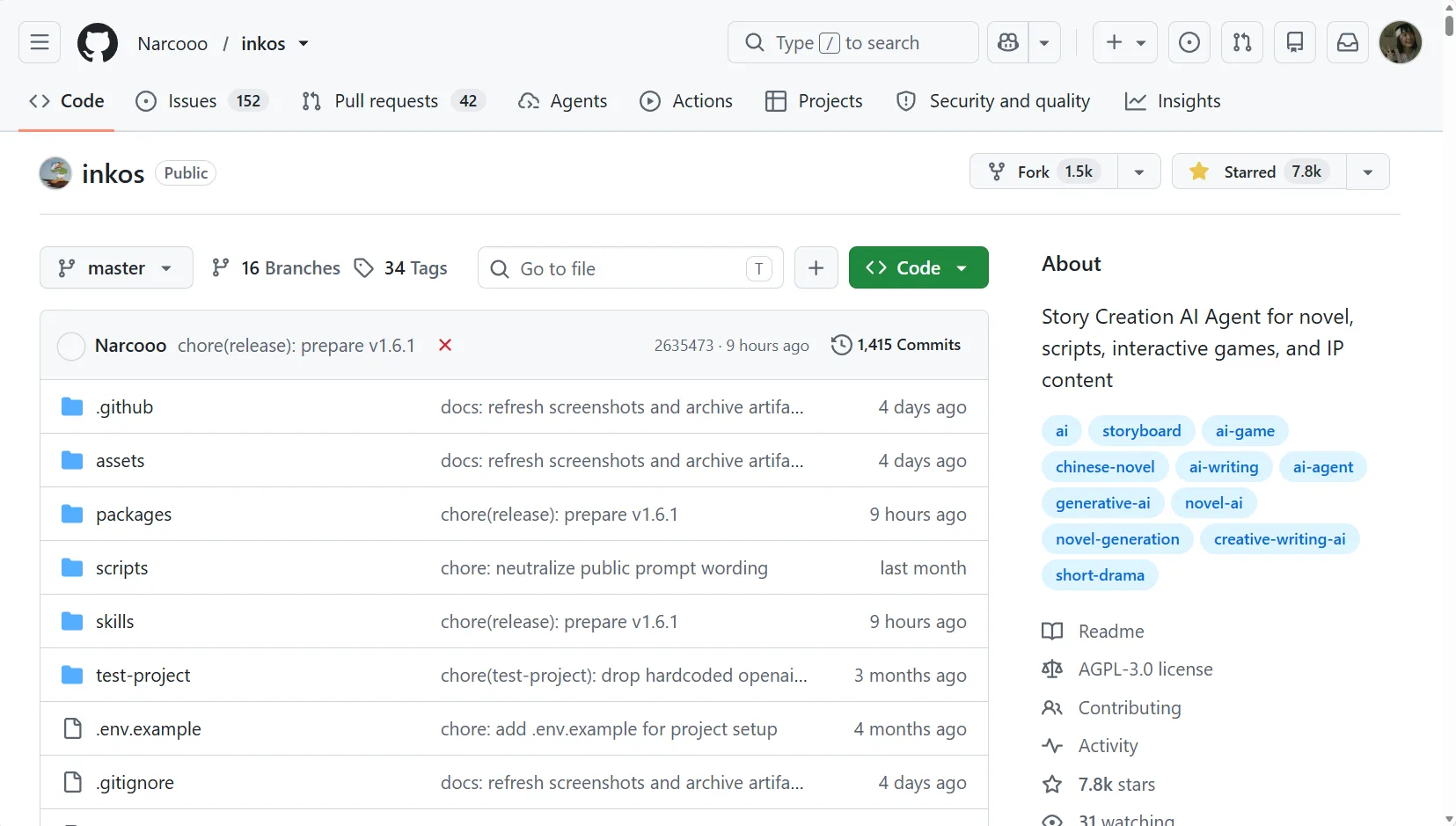Open the Security and quality tab

coord(993,101)
